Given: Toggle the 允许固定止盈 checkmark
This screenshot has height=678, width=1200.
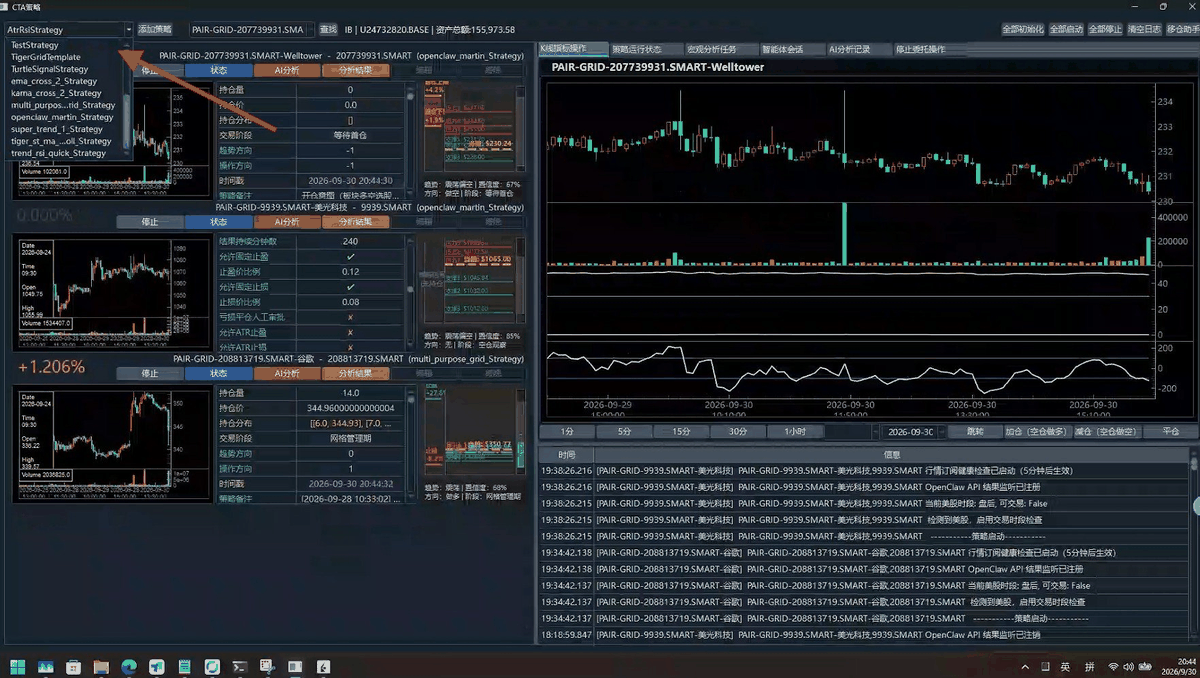Looking at the screenshot, I should [x=350, y=257].
